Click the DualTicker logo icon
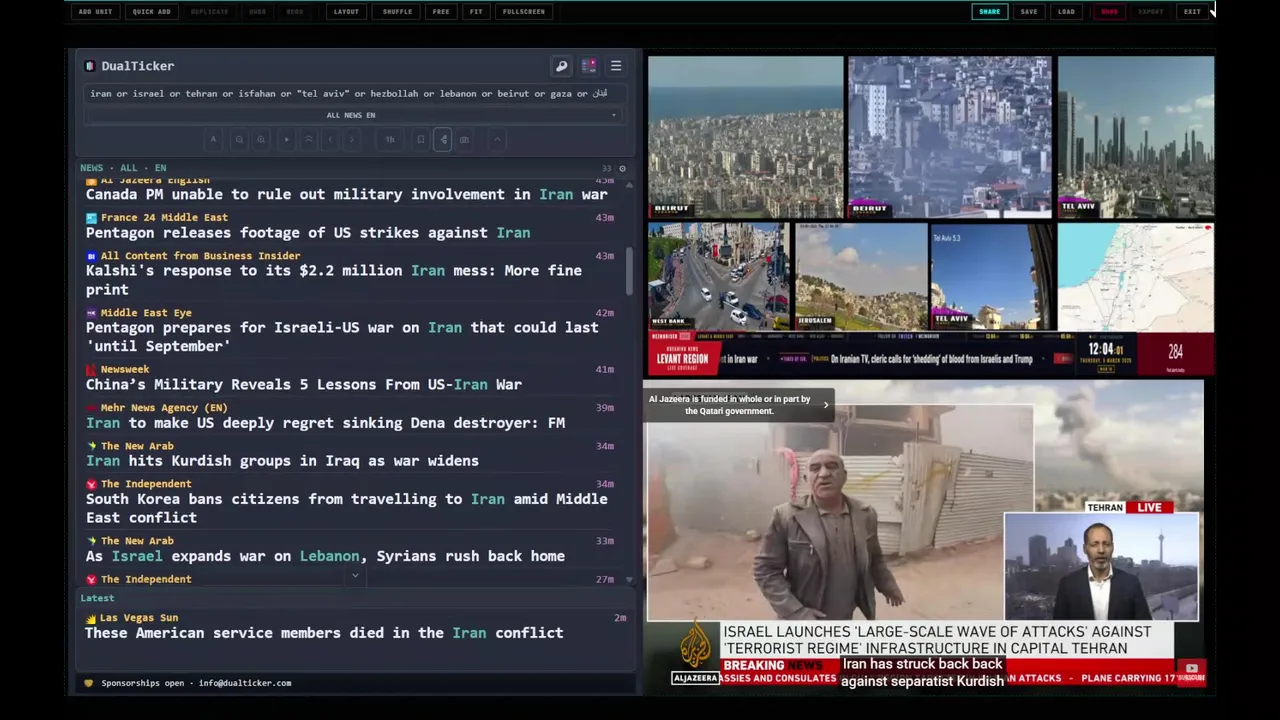The width and height of the screenshot is (1280, 720). [x=90, y=66]
